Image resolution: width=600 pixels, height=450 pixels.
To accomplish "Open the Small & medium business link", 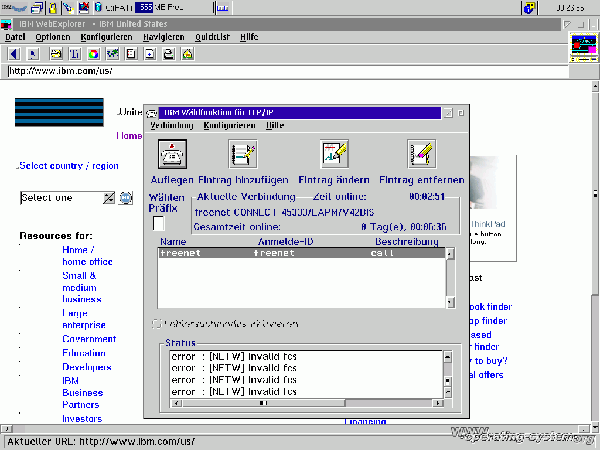I will [82, 287].
